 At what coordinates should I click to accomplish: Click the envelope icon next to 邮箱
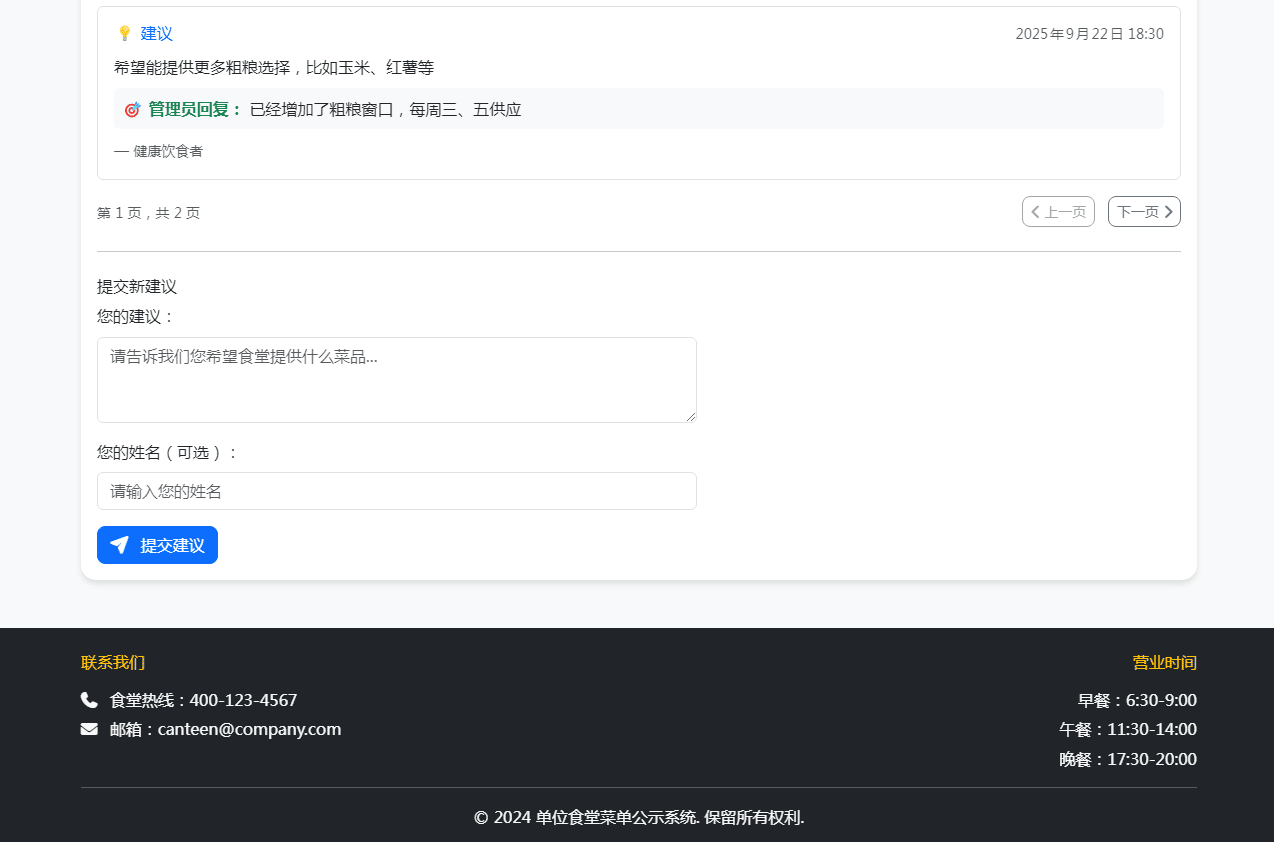click(x=89, y=729)
